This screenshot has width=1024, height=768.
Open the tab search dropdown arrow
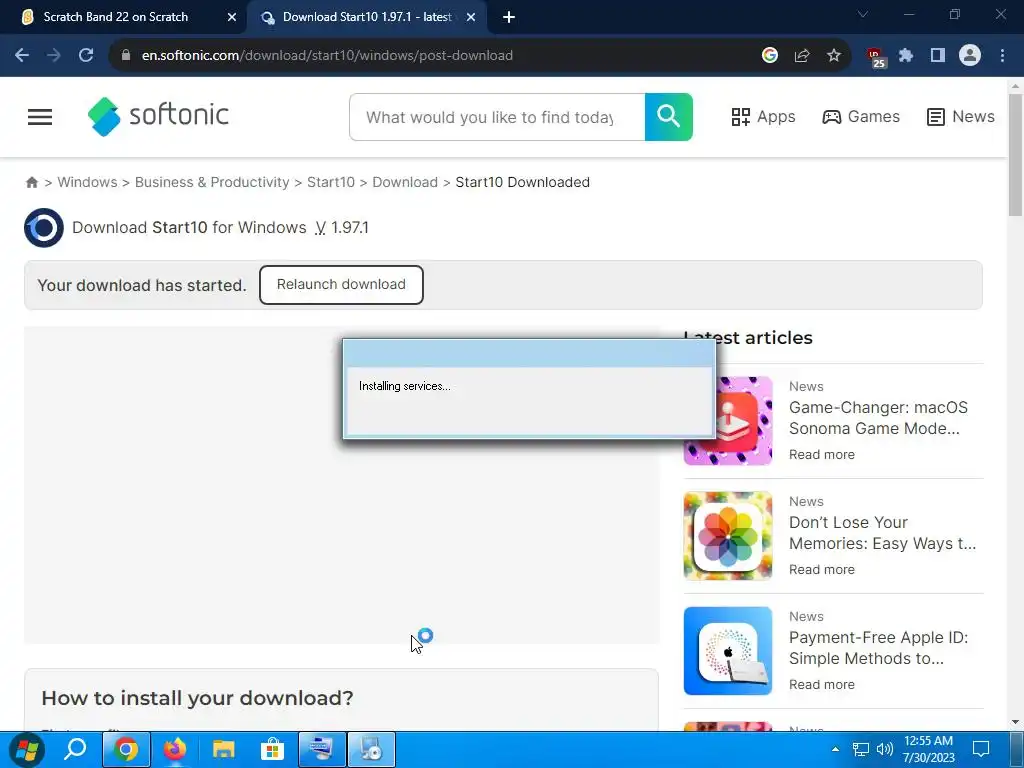(863, 14)
